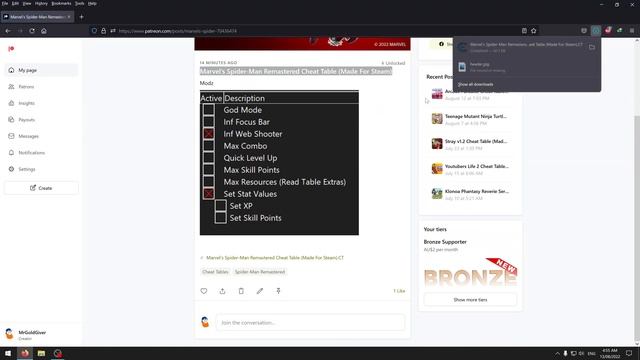This screenshot has width=640, height=360.
Task: Toggle reader view in the address bar
Action: (x=524, y=31)
